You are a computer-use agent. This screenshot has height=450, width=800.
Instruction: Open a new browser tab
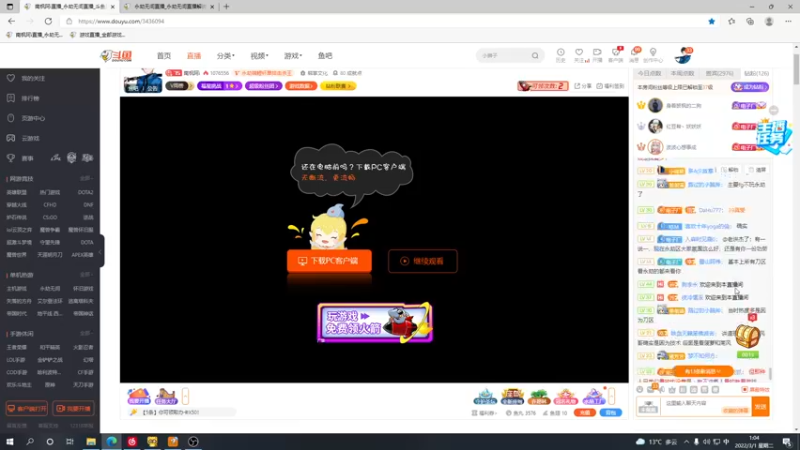point(226,7)
